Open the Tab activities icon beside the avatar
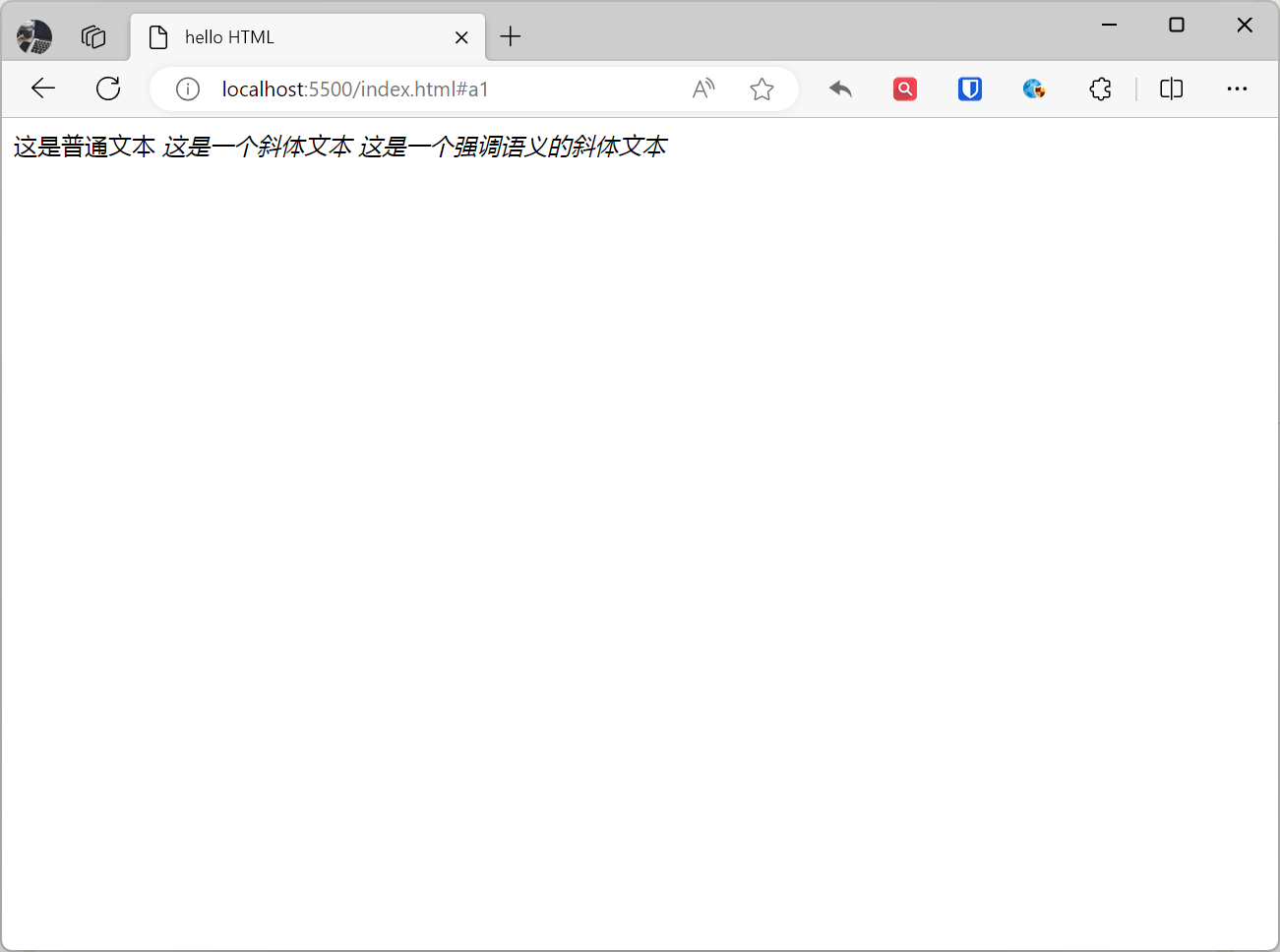Viewport: 1280px width, 952px height. [x=93, y=36]
